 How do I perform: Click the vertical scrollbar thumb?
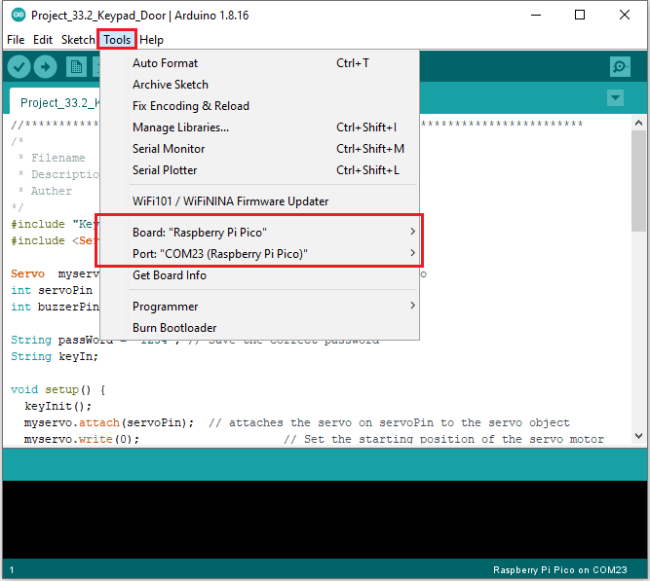[x=638, y=181]
